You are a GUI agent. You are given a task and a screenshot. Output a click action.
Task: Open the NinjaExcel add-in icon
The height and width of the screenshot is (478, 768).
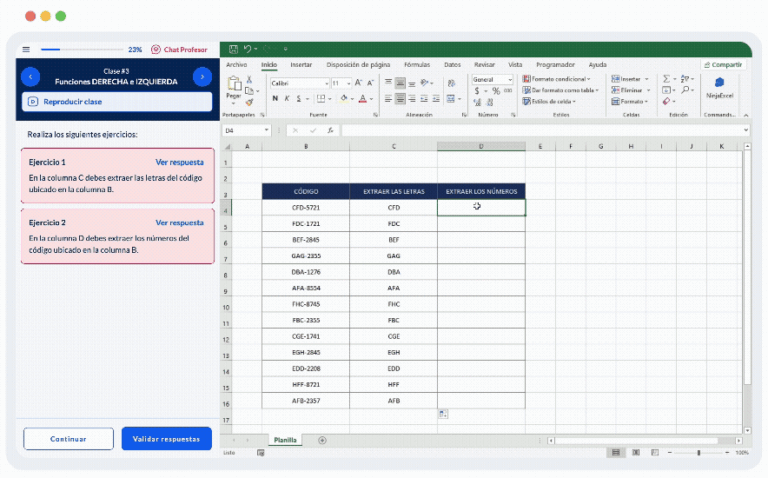719,82
